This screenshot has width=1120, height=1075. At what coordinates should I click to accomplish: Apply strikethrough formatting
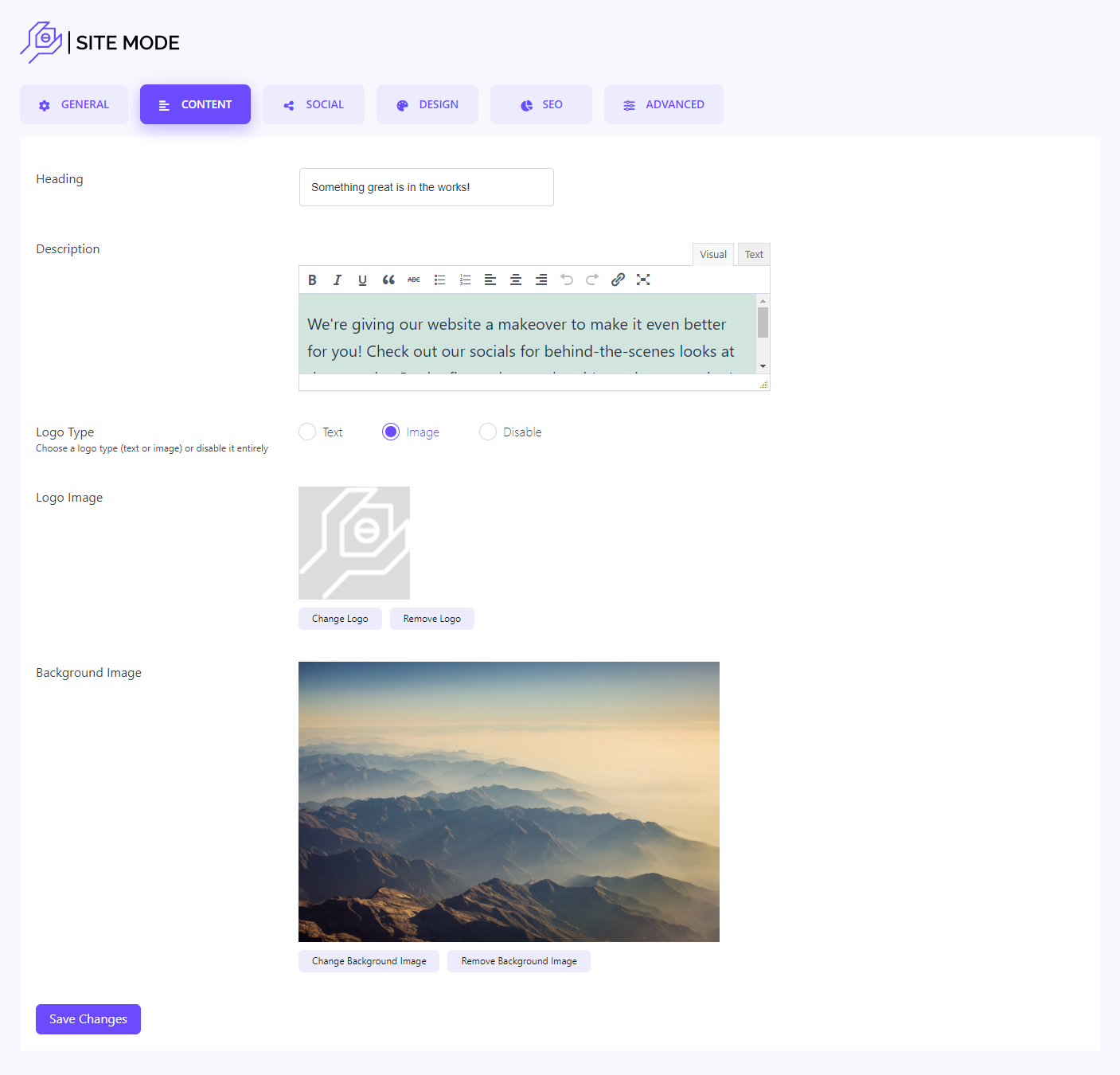(x=414, y=279)
